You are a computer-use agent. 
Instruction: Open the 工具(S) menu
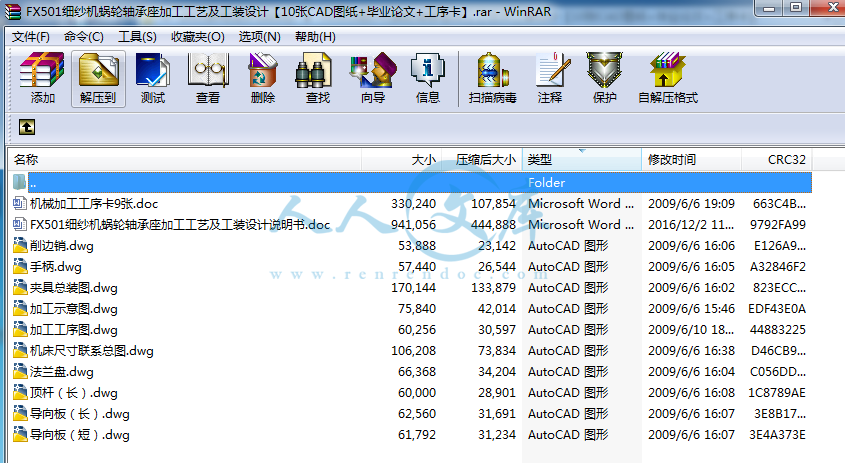tap(137, 37)
